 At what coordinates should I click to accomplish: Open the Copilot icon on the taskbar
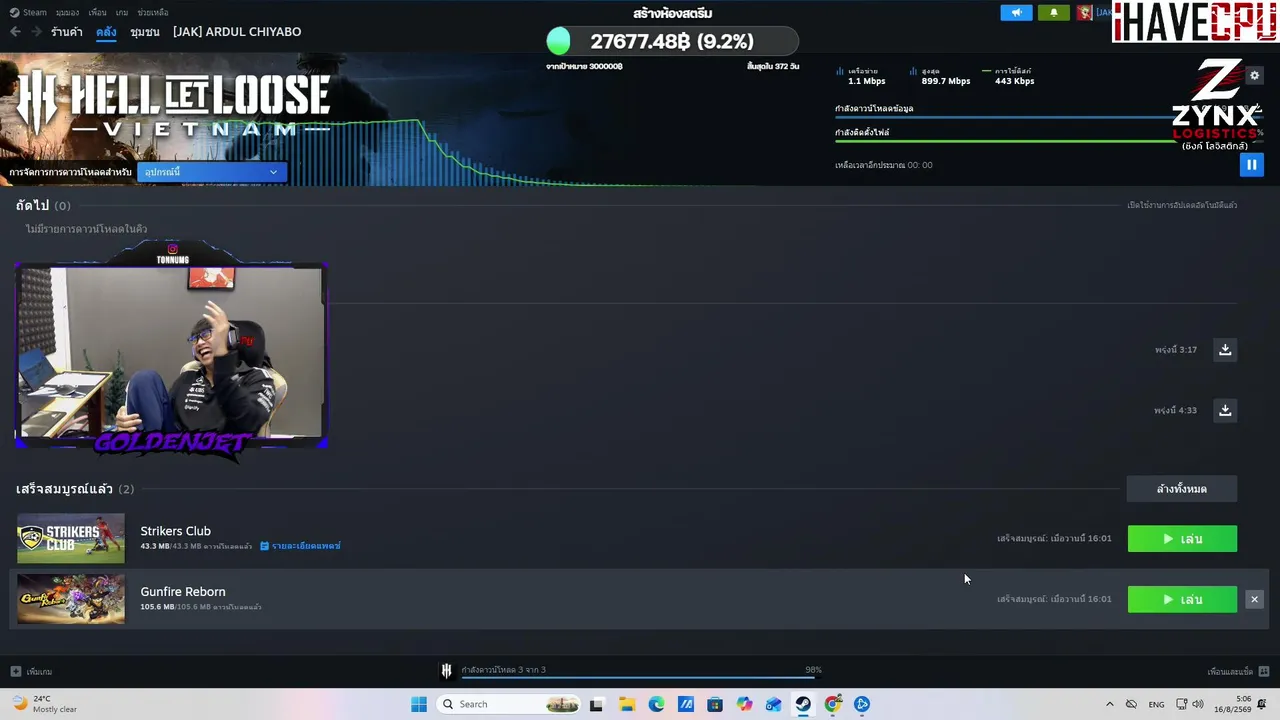pos(744,704)
